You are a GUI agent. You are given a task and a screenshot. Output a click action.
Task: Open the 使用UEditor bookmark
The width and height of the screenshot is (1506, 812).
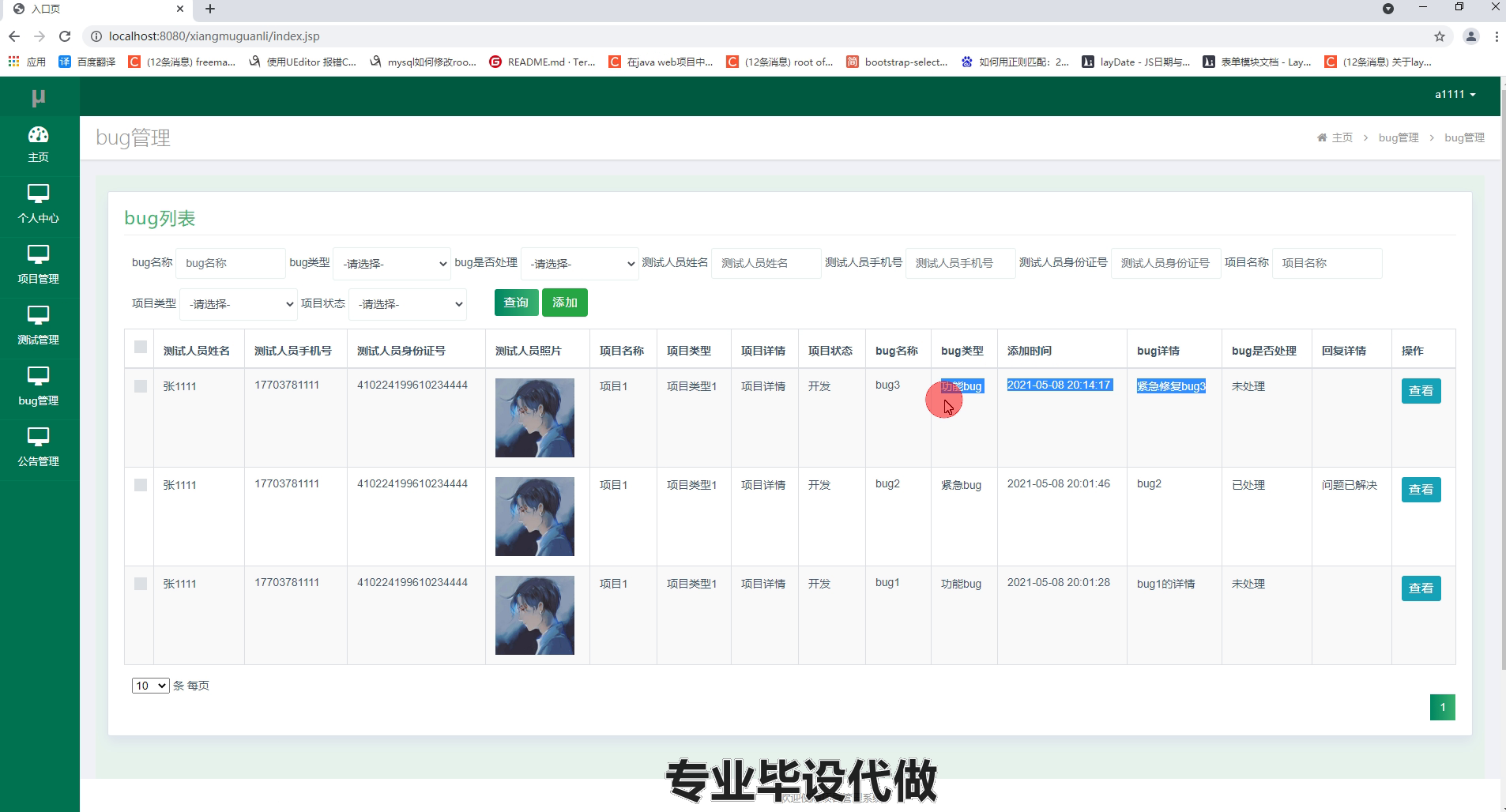coord(302,62)
